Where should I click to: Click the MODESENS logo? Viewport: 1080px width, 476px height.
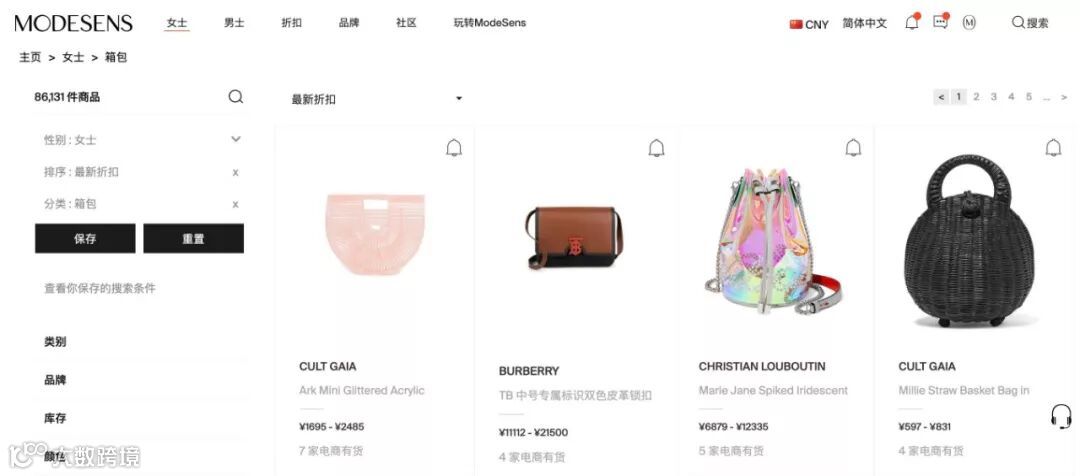[74, 23]
